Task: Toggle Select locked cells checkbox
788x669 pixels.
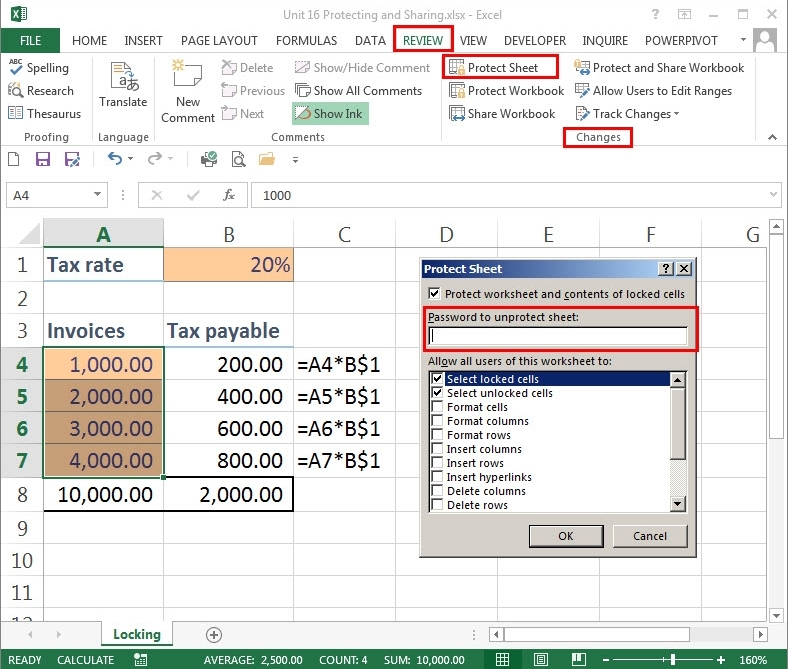Action: tap(437, 378)
